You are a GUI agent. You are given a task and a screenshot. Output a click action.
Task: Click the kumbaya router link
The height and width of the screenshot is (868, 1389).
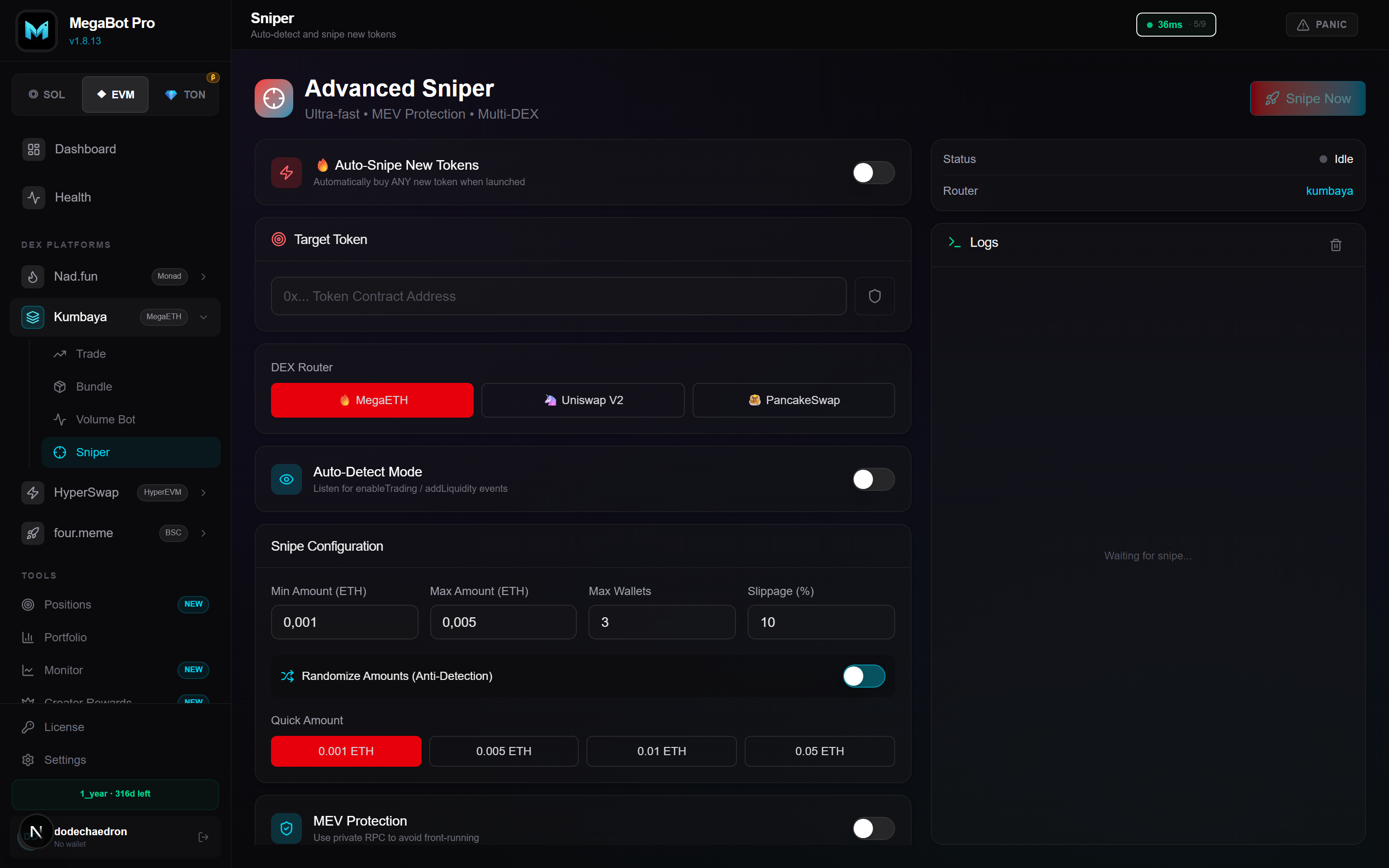(x=1329, y=191)
